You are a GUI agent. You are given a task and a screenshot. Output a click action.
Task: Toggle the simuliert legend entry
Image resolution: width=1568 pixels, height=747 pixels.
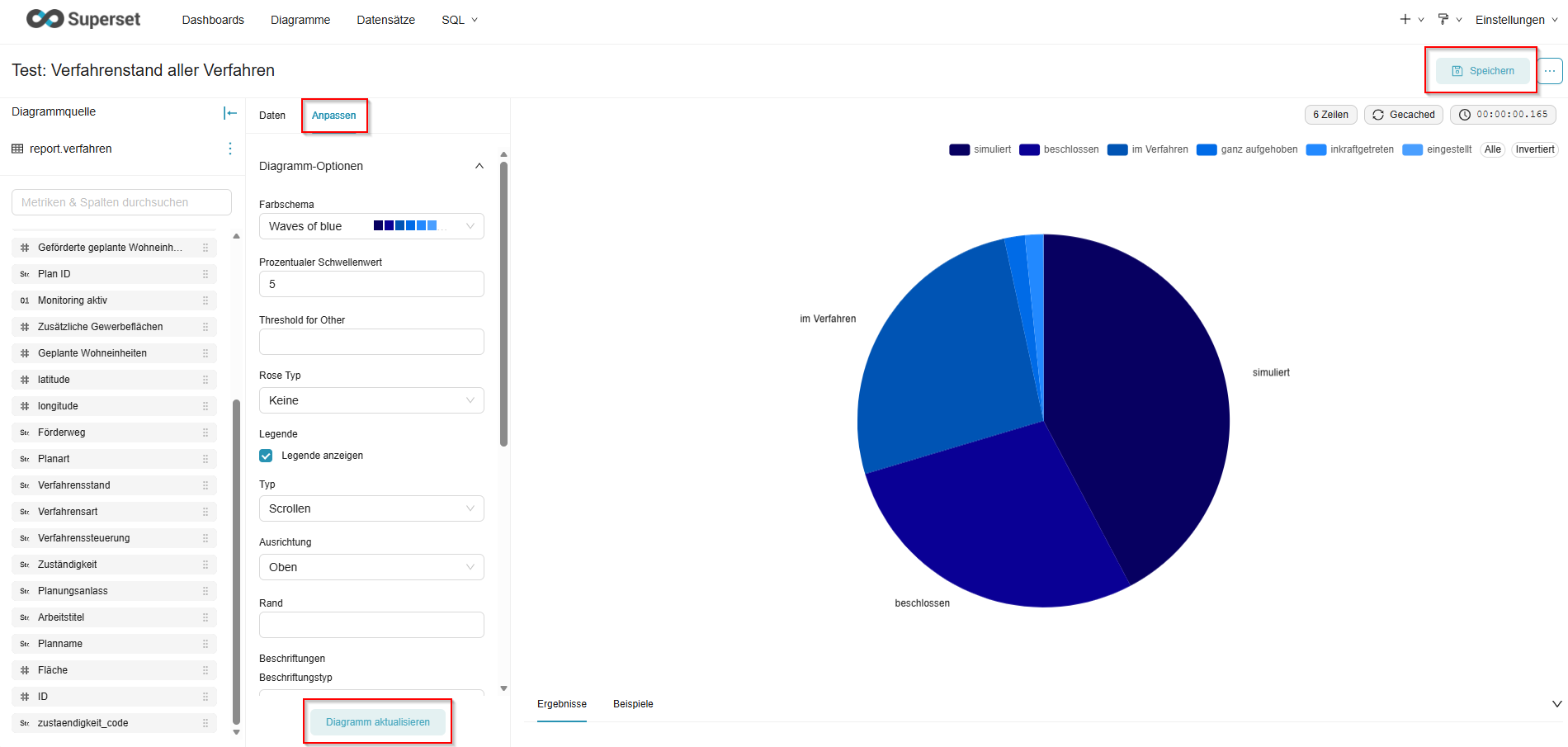tap(980, 149)
